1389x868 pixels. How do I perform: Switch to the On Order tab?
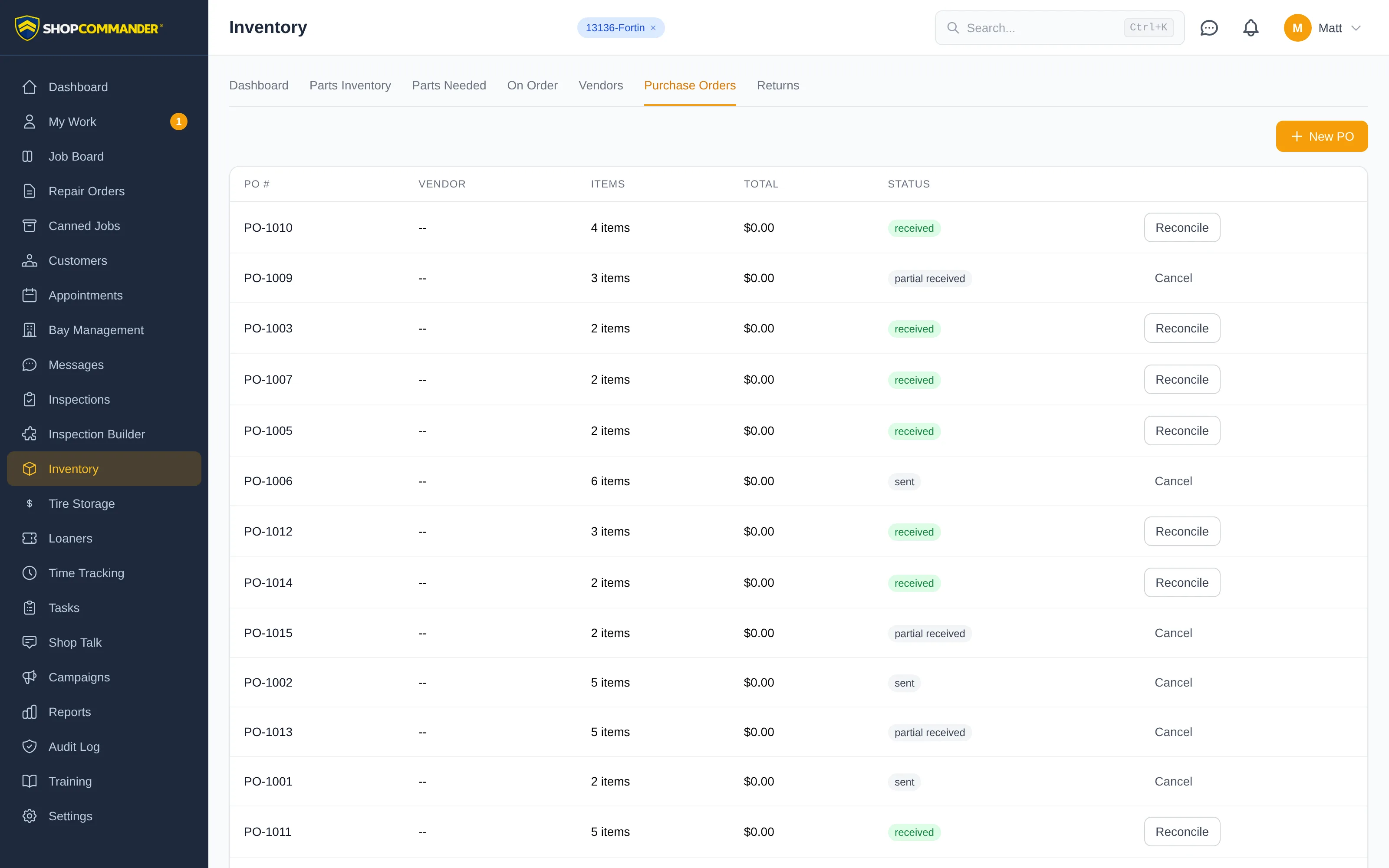(x=532, y=85)
